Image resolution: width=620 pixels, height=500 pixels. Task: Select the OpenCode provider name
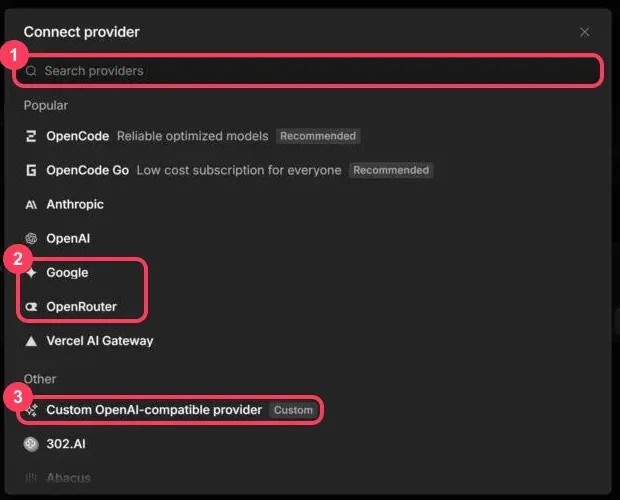pos(78,136)
